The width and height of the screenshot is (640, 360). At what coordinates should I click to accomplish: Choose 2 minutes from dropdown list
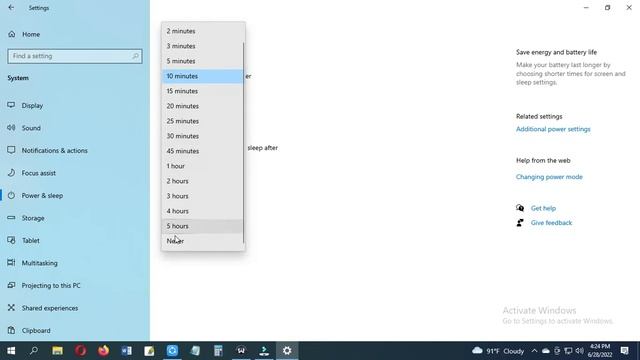pyautogui.click(x=202, y=31)
